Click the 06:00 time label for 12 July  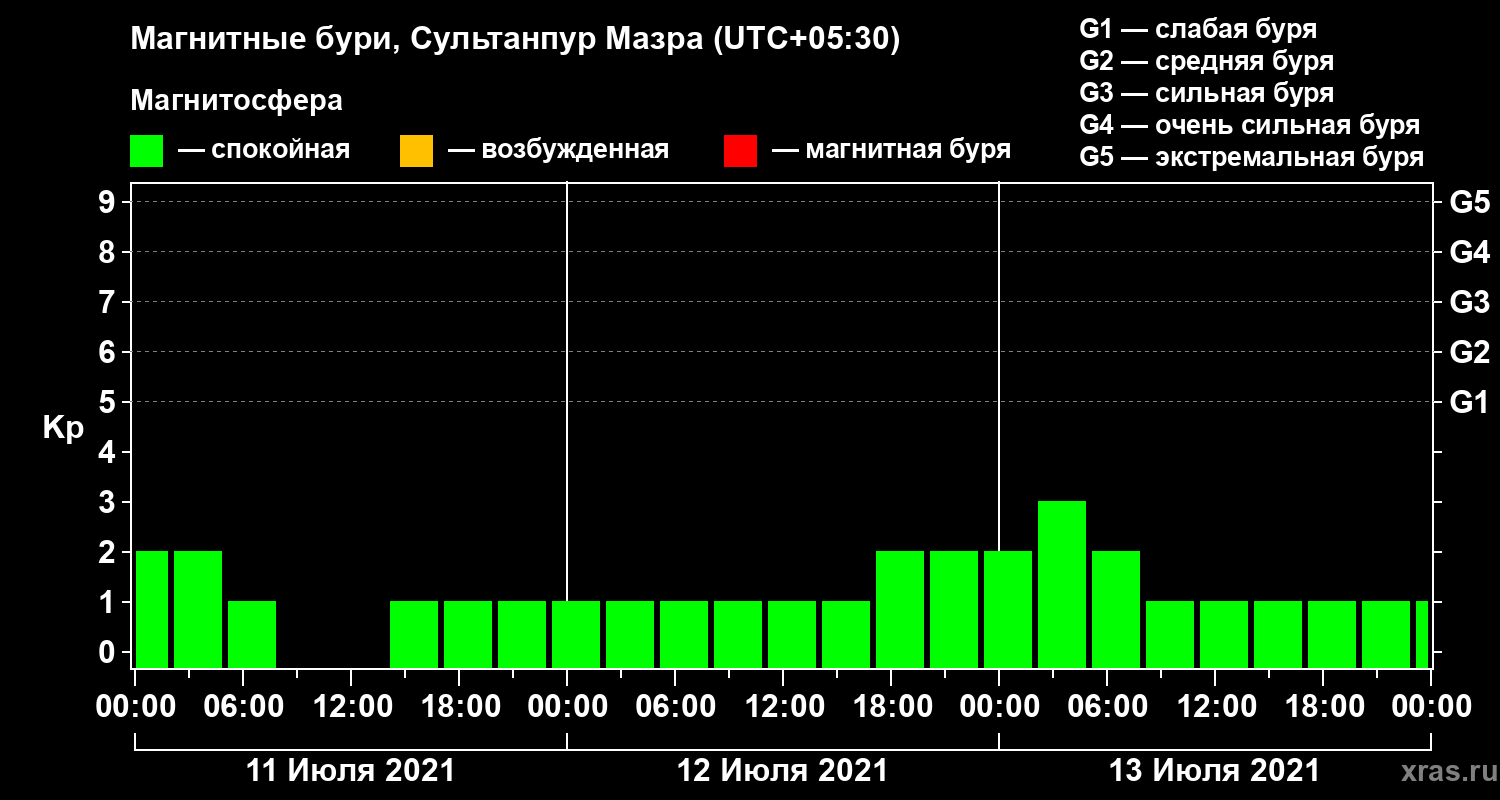point(675,706)
